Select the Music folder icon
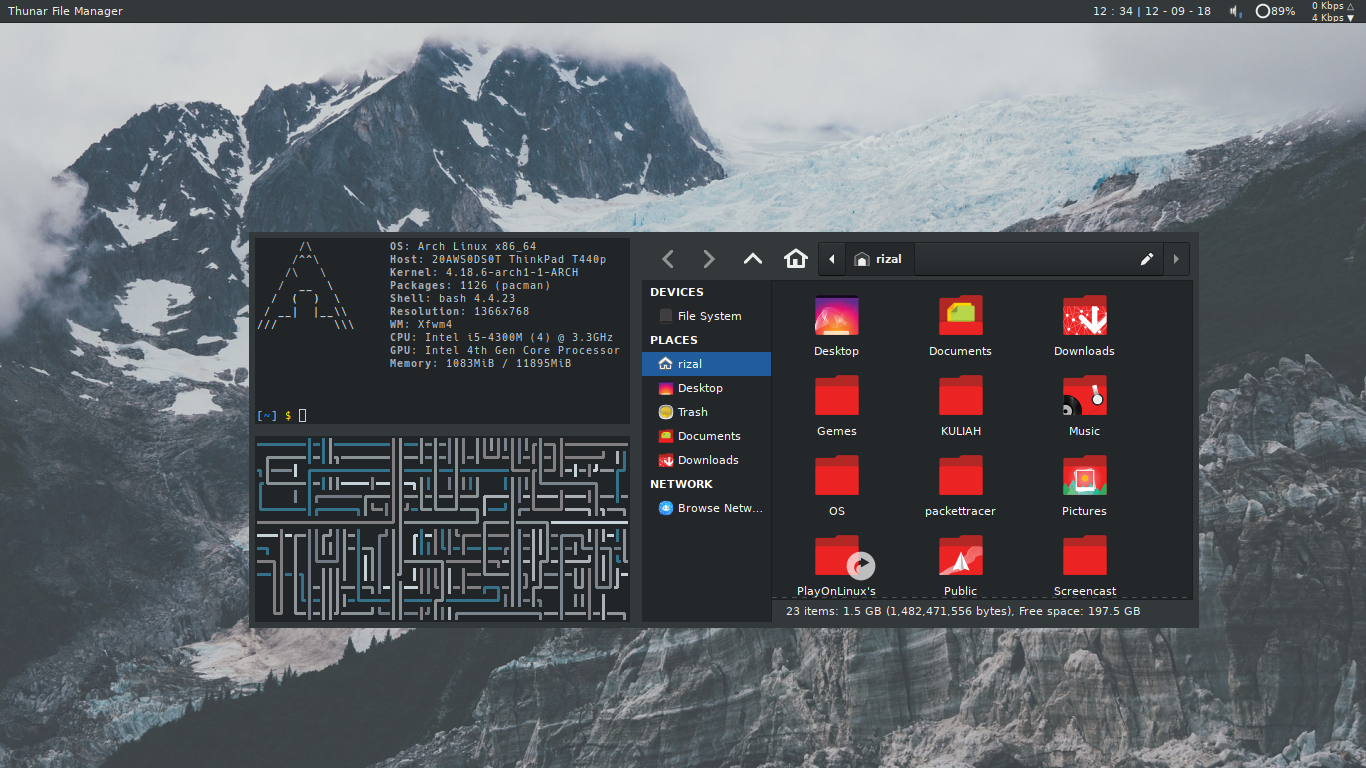Image resolution: width=1366 pixels, height=768 pixels. point(1084,396)
